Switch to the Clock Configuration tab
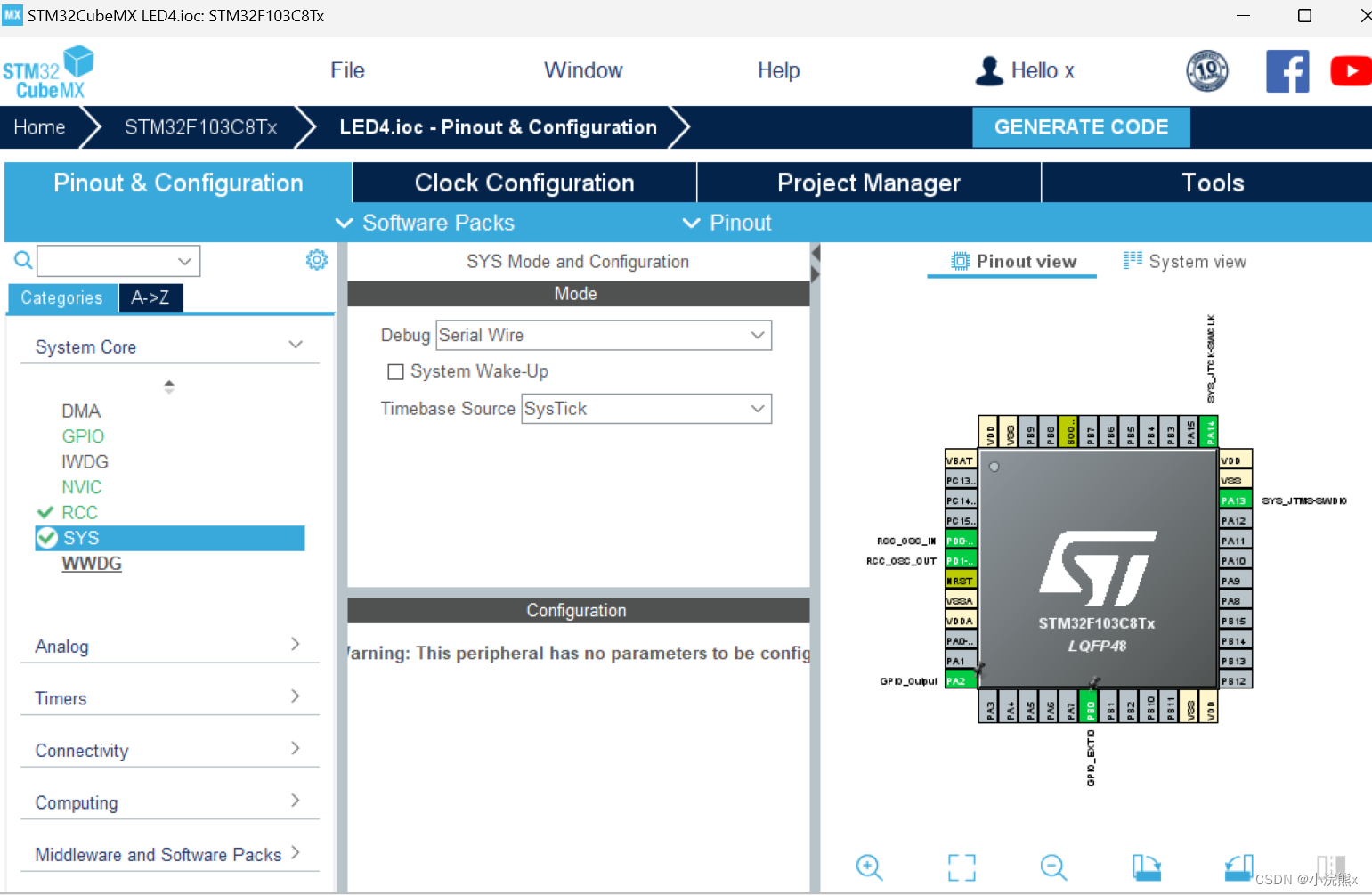The width and height of the screenshot is (1372, 895). [x=524, y=182]
